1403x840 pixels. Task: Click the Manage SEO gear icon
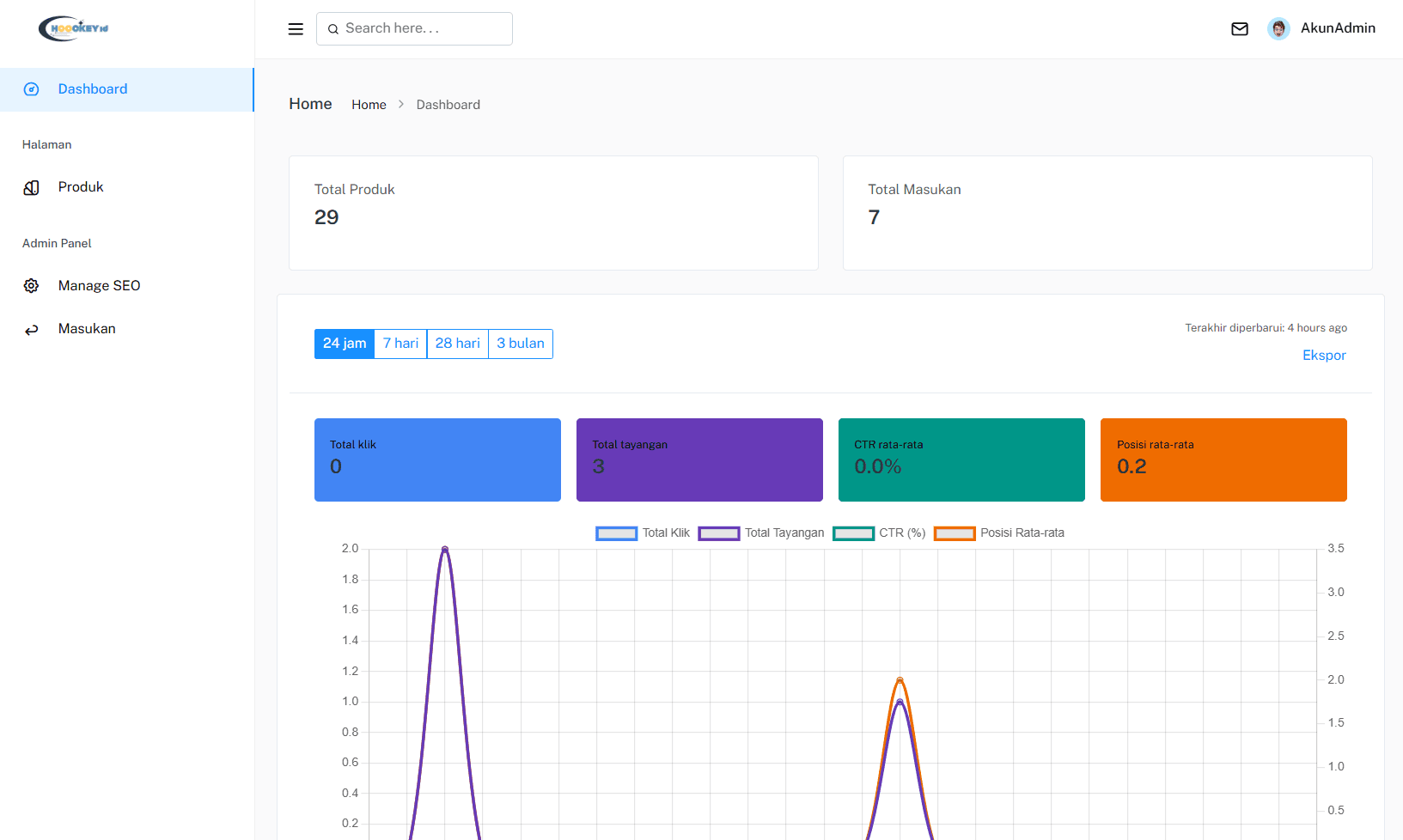point(32,286)
